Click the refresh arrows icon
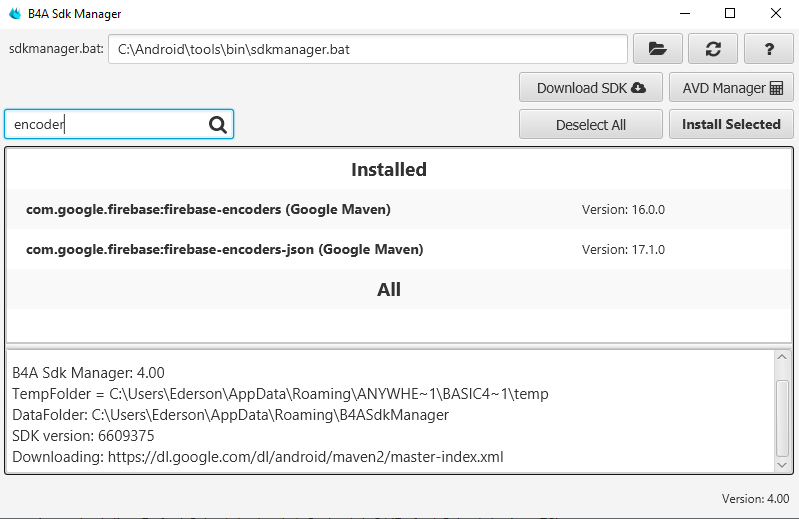The image size is (799, 519). 713,48
